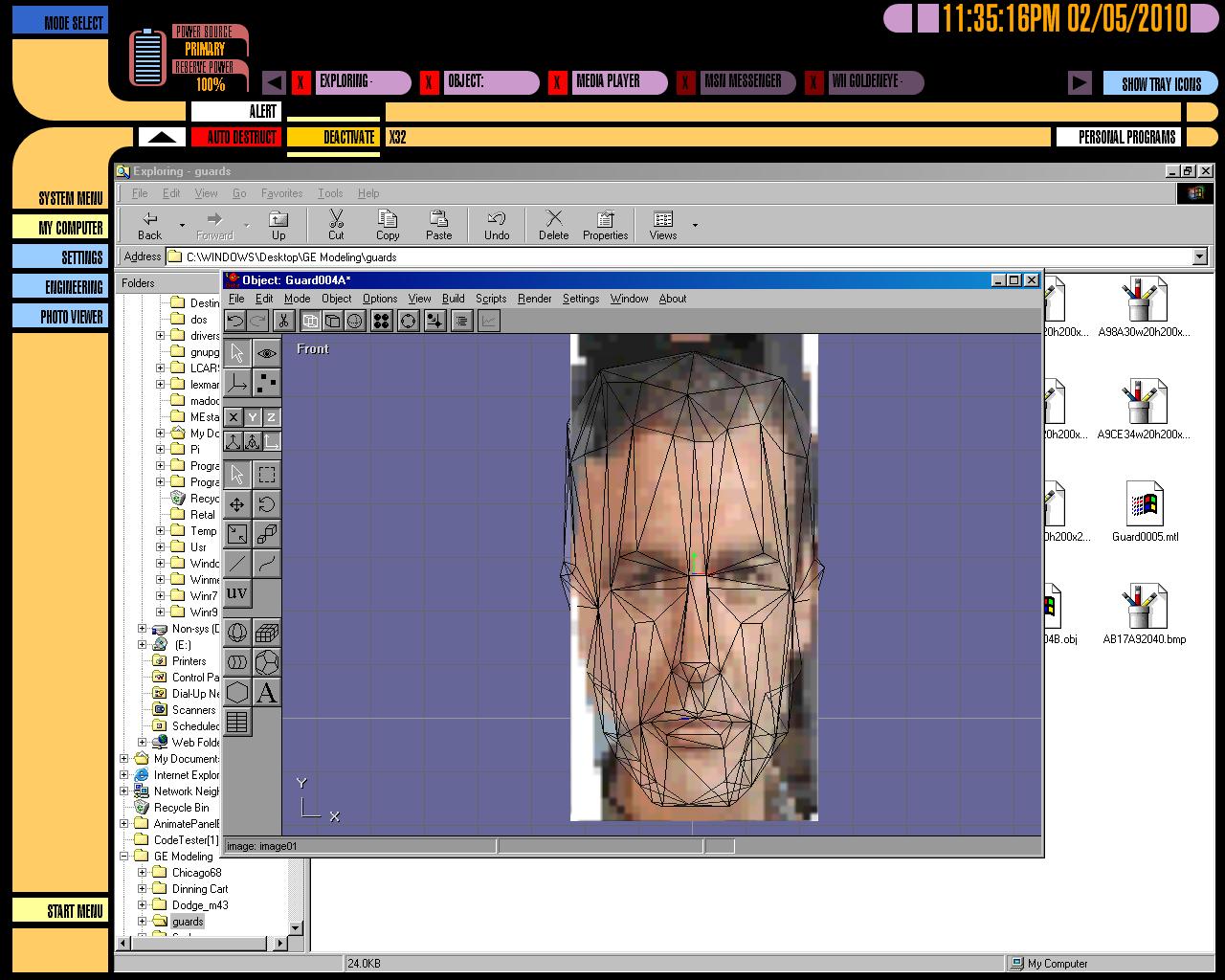Click the Undo arrow in the Anim8or toolbar
The width and height of the screenshot is (1225, 980).
[235, 321]
